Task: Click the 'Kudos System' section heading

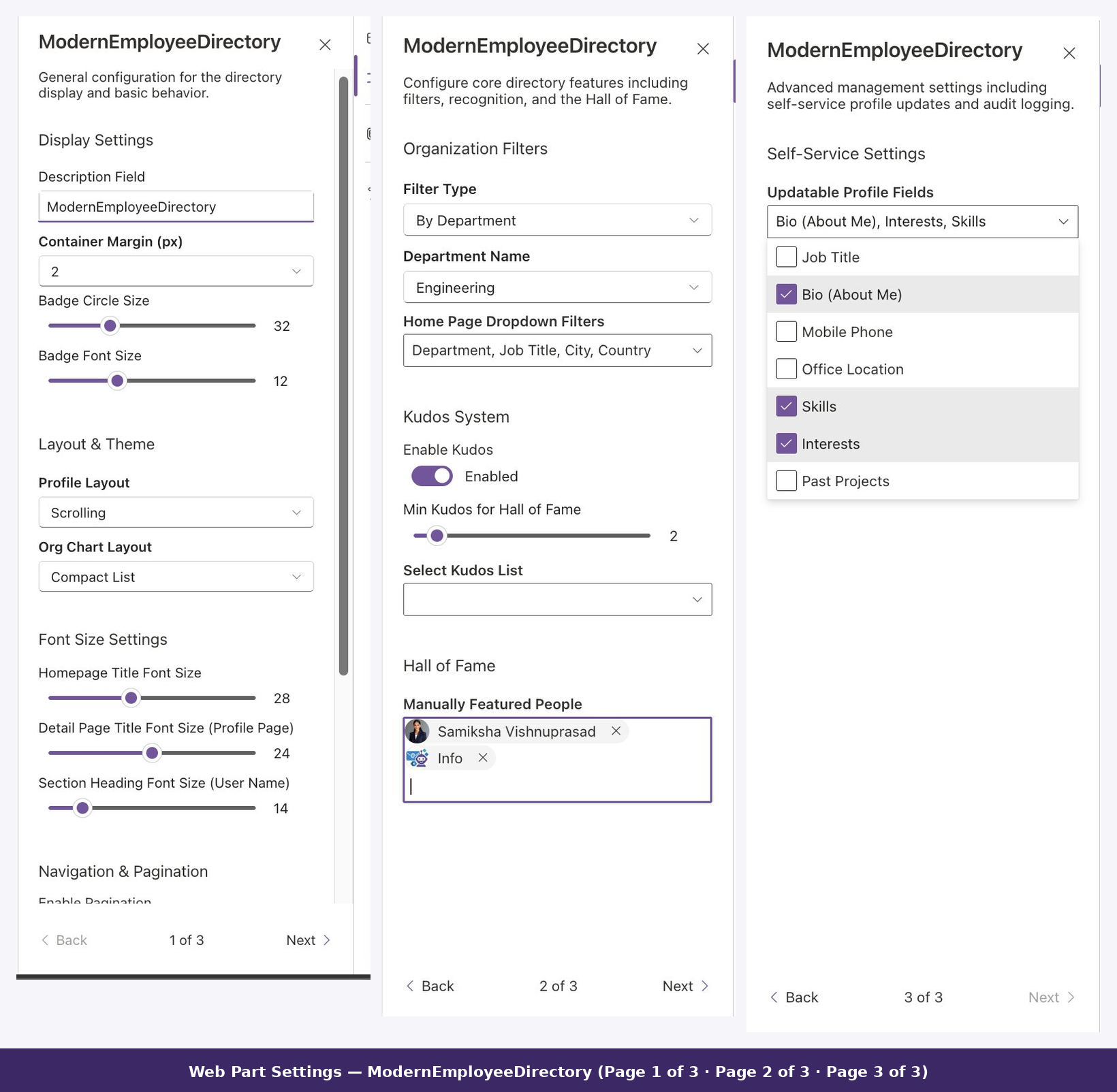Action: point(456,417)
